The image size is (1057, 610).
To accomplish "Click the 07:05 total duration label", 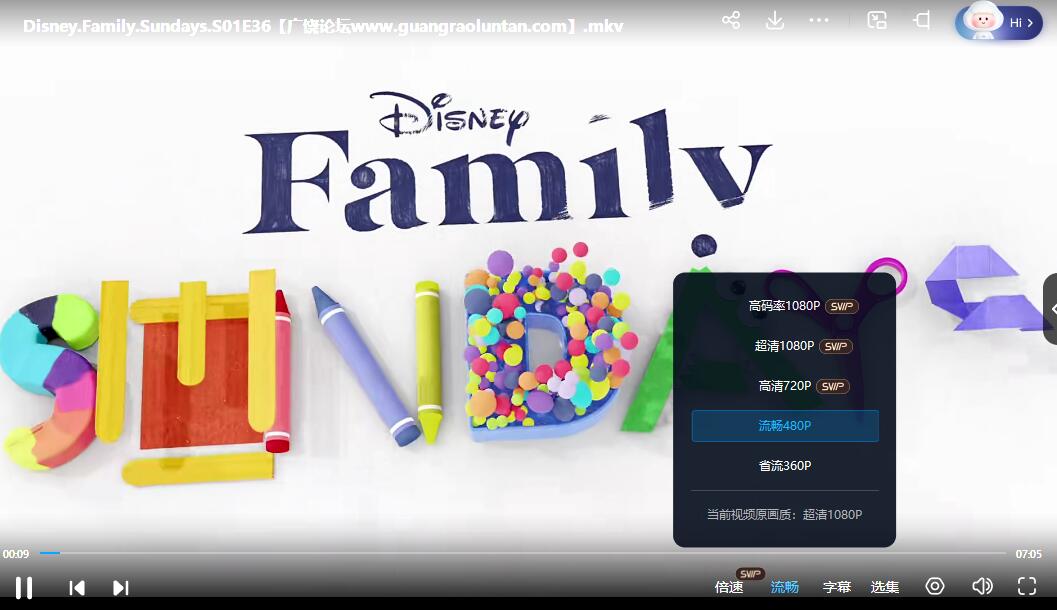I will coord(1029,554).
